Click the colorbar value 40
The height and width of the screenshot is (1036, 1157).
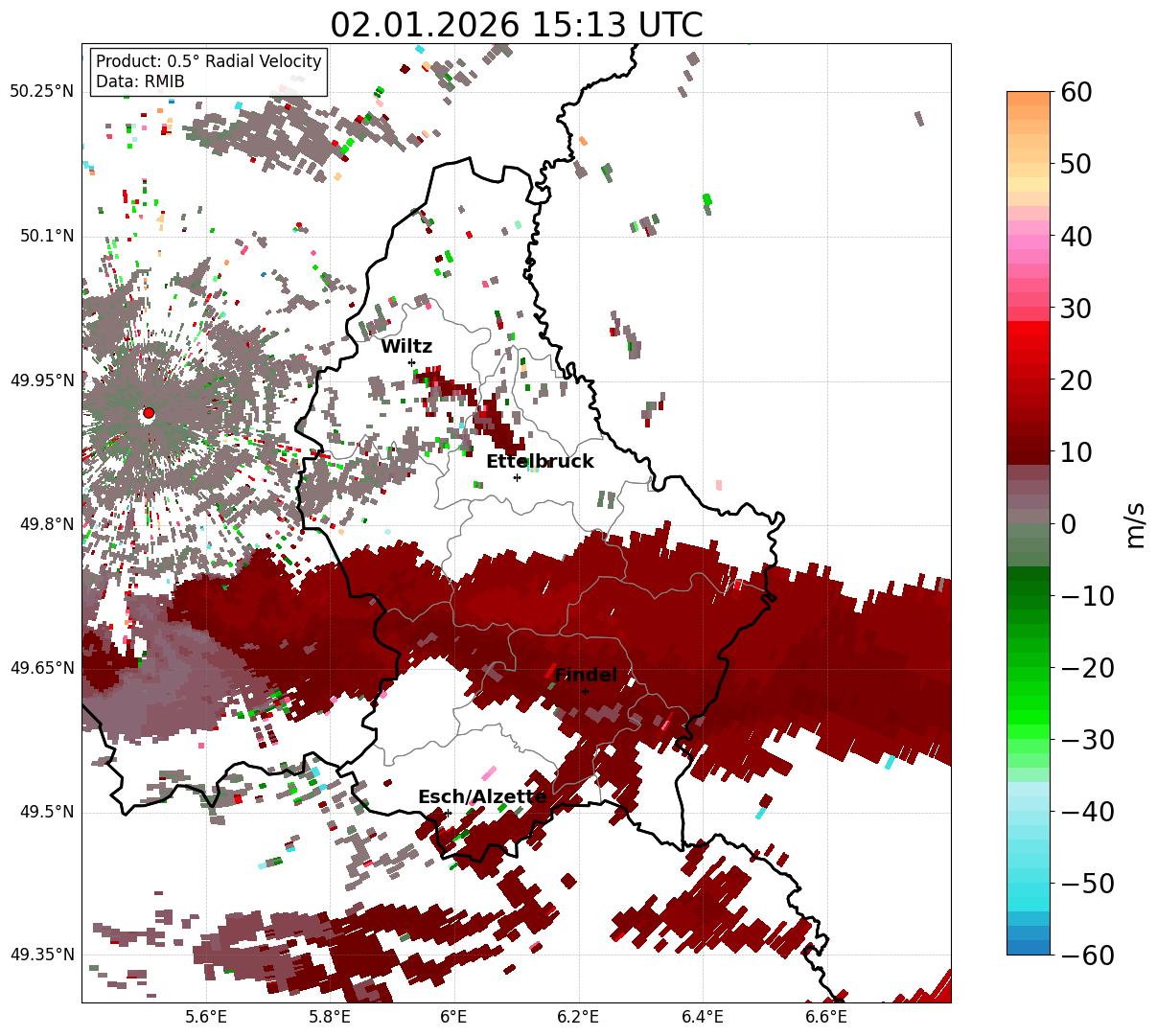coord(1076,236)
